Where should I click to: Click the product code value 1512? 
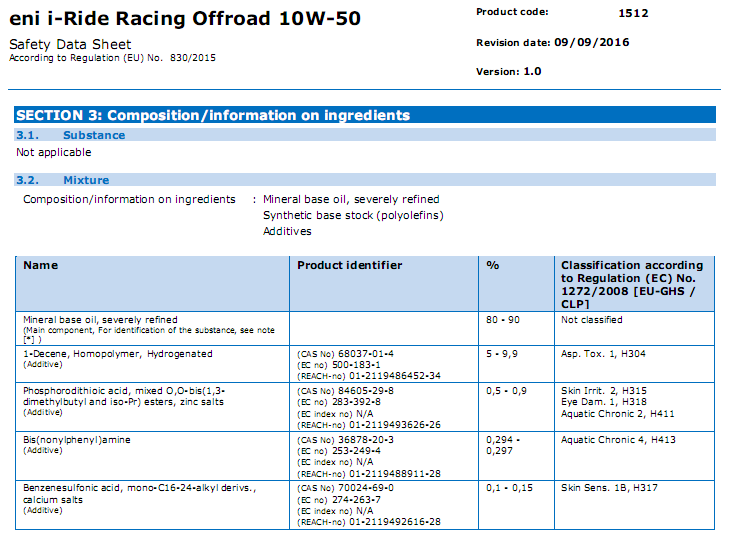click(633, 13)
